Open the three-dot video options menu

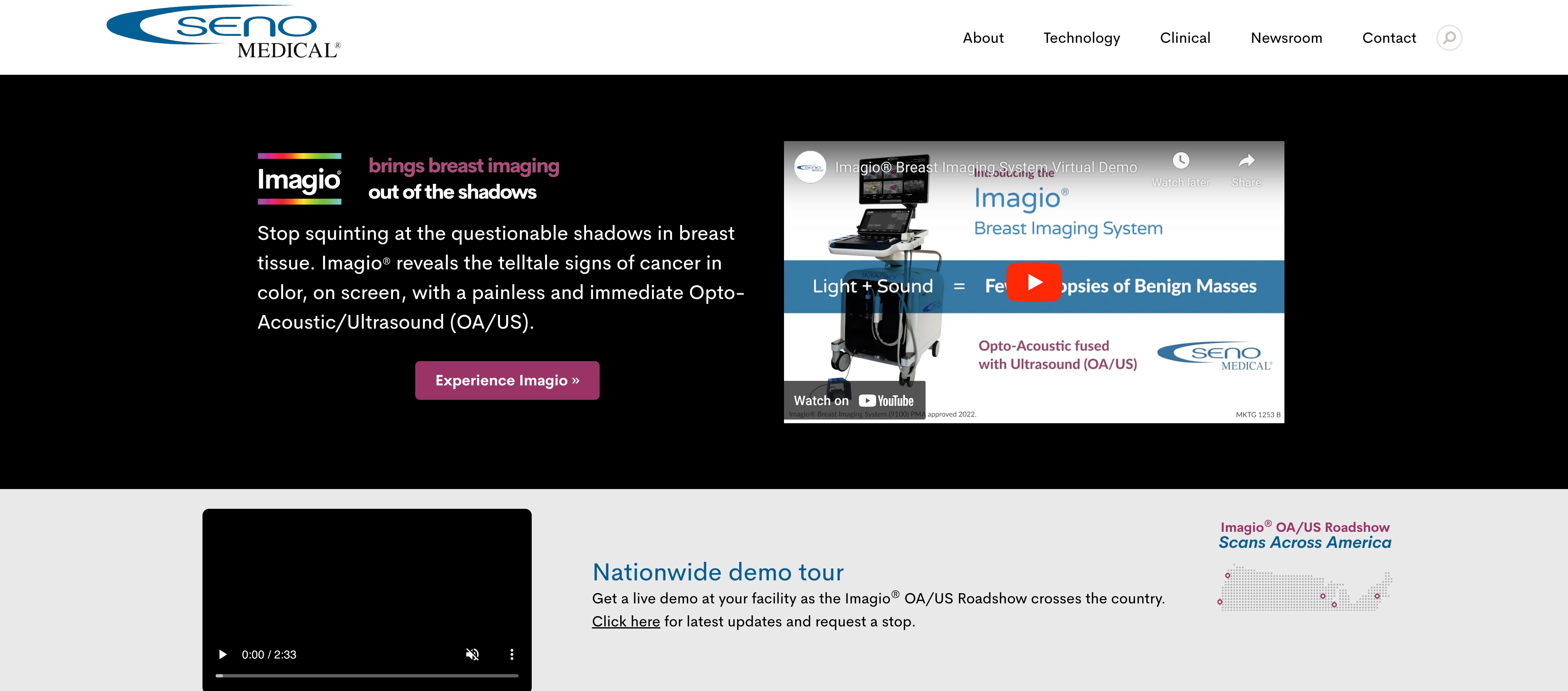511,654
